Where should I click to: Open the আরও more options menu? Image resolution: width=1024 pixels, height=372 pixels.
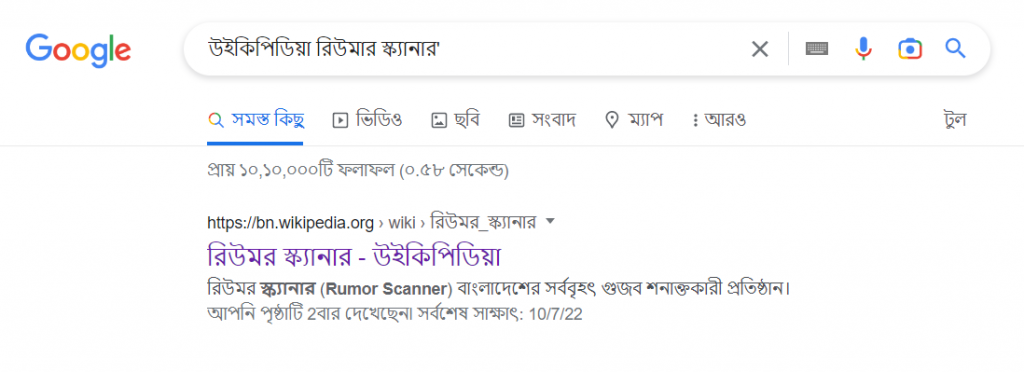pyautogui.click(x=719, y=120)
